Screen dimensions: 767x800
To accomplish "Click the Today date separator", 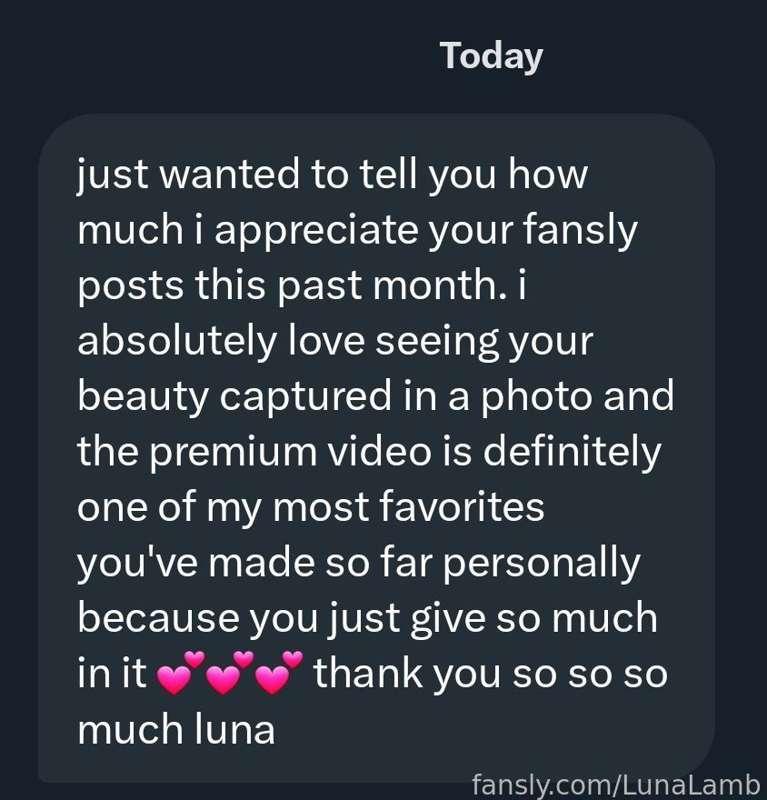I will 491,57.
